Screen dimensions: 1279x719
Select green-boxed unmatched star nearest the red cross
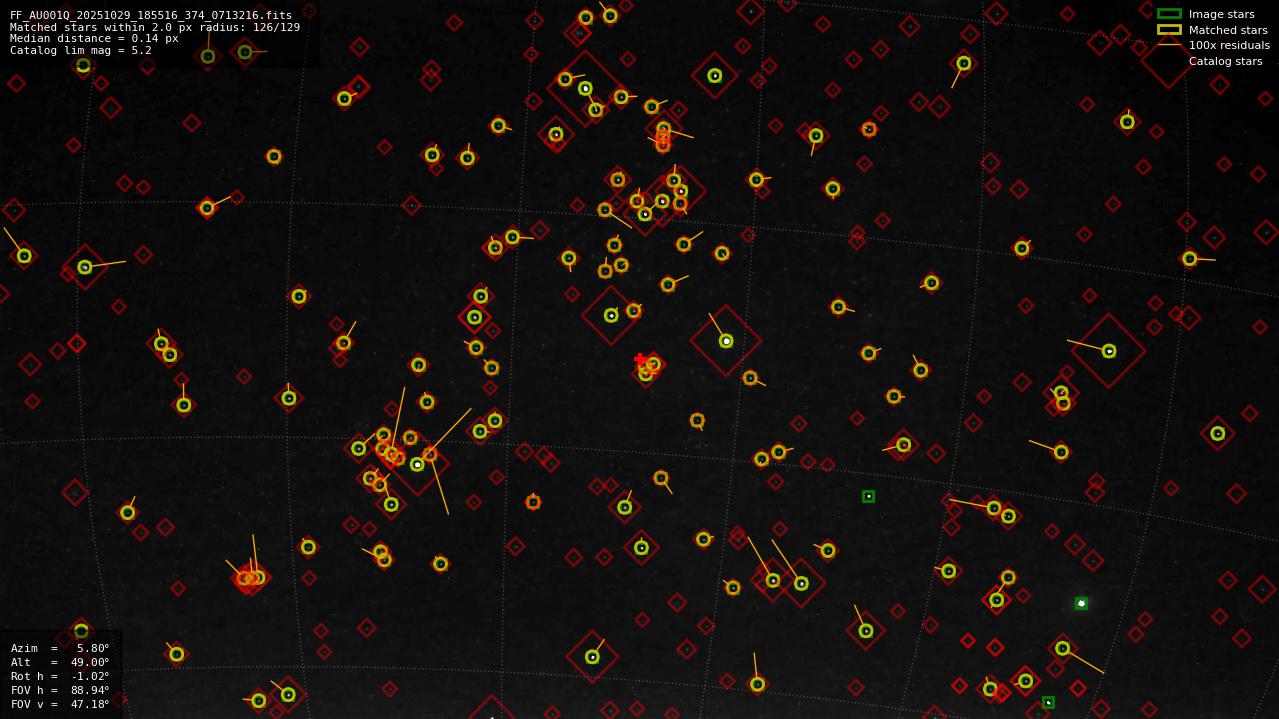[x=868, y=496]
